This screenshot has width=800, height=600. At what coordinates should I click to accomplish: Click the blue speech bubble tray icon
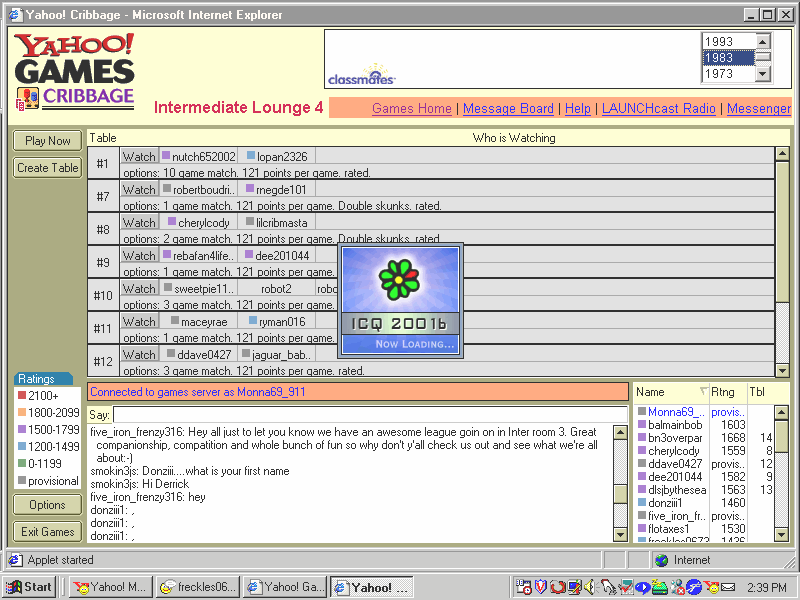click(642, 587)
